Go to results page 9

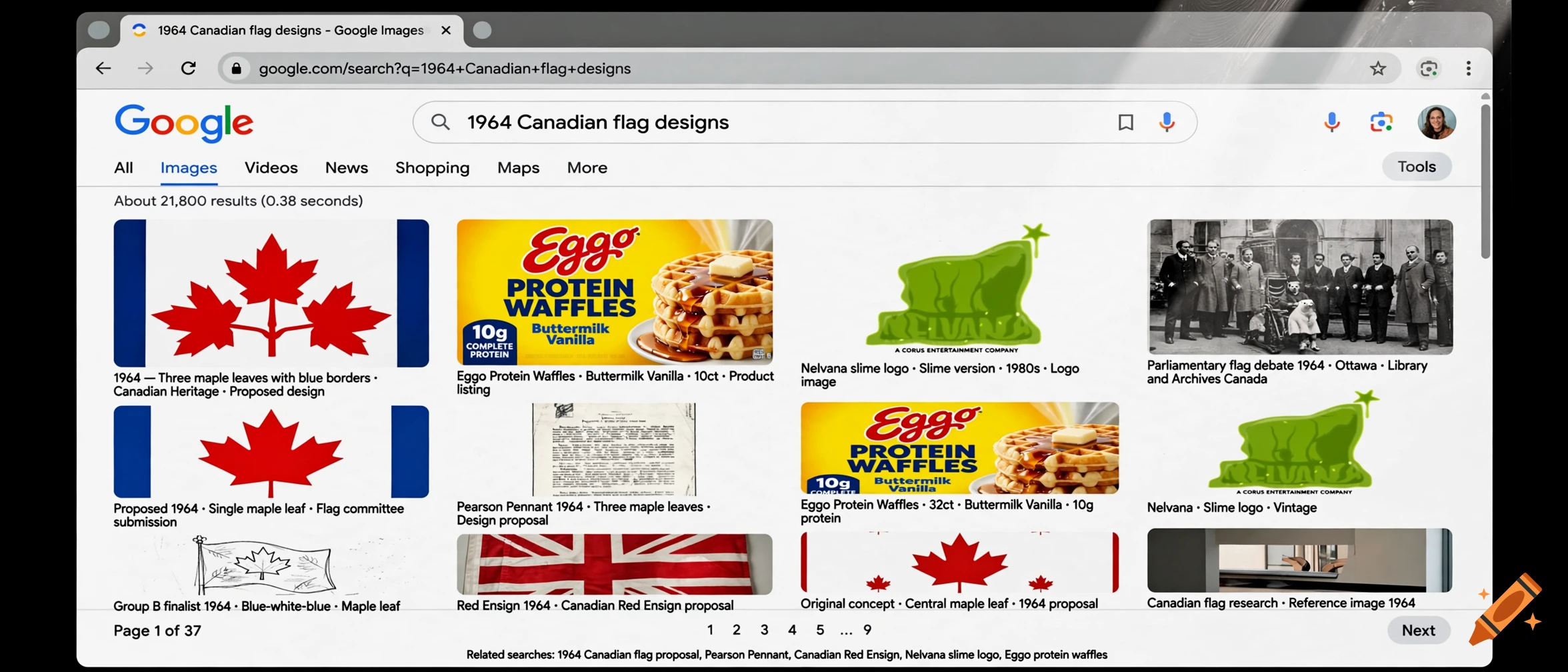click(x=867, y=629)
